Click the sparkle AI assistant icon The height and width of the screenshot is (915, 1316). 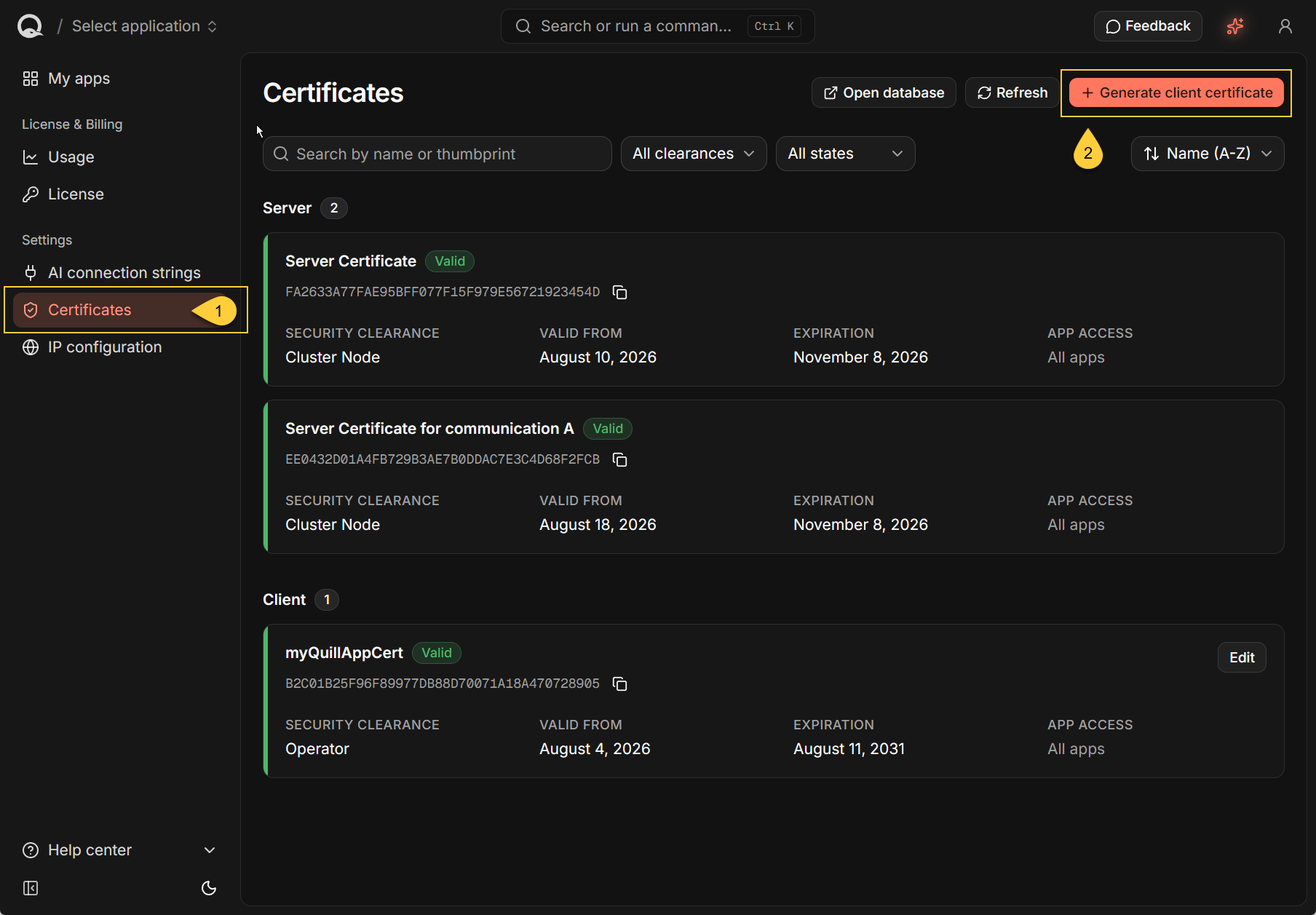1235,26
